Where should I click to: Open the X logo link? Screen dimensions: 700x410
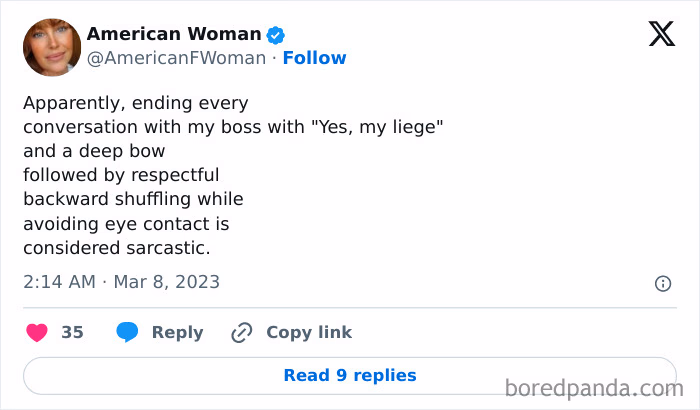coord(662,34)
